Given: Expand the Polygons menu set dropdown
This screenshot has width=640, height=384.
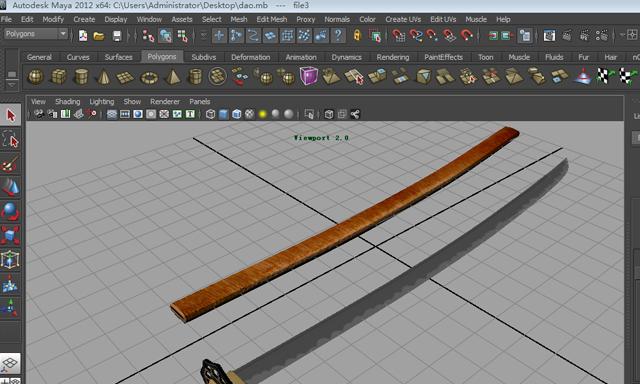Looking at the screenshot, I should [x=63, y=33].
